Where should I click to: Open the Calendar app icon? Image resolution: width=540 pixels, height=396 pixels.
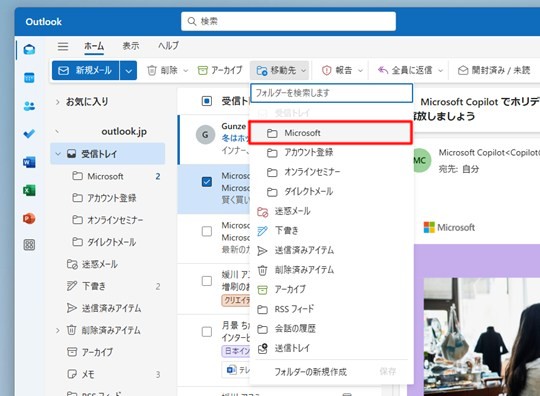[x=29, y=78]
